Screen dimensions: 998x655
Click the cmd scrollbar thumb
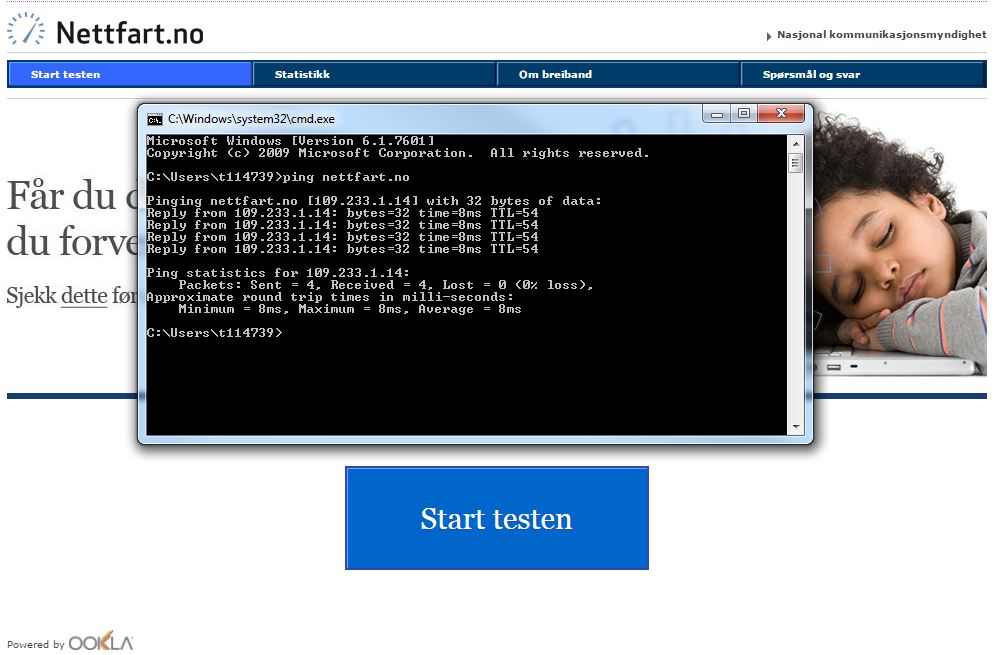796,163
